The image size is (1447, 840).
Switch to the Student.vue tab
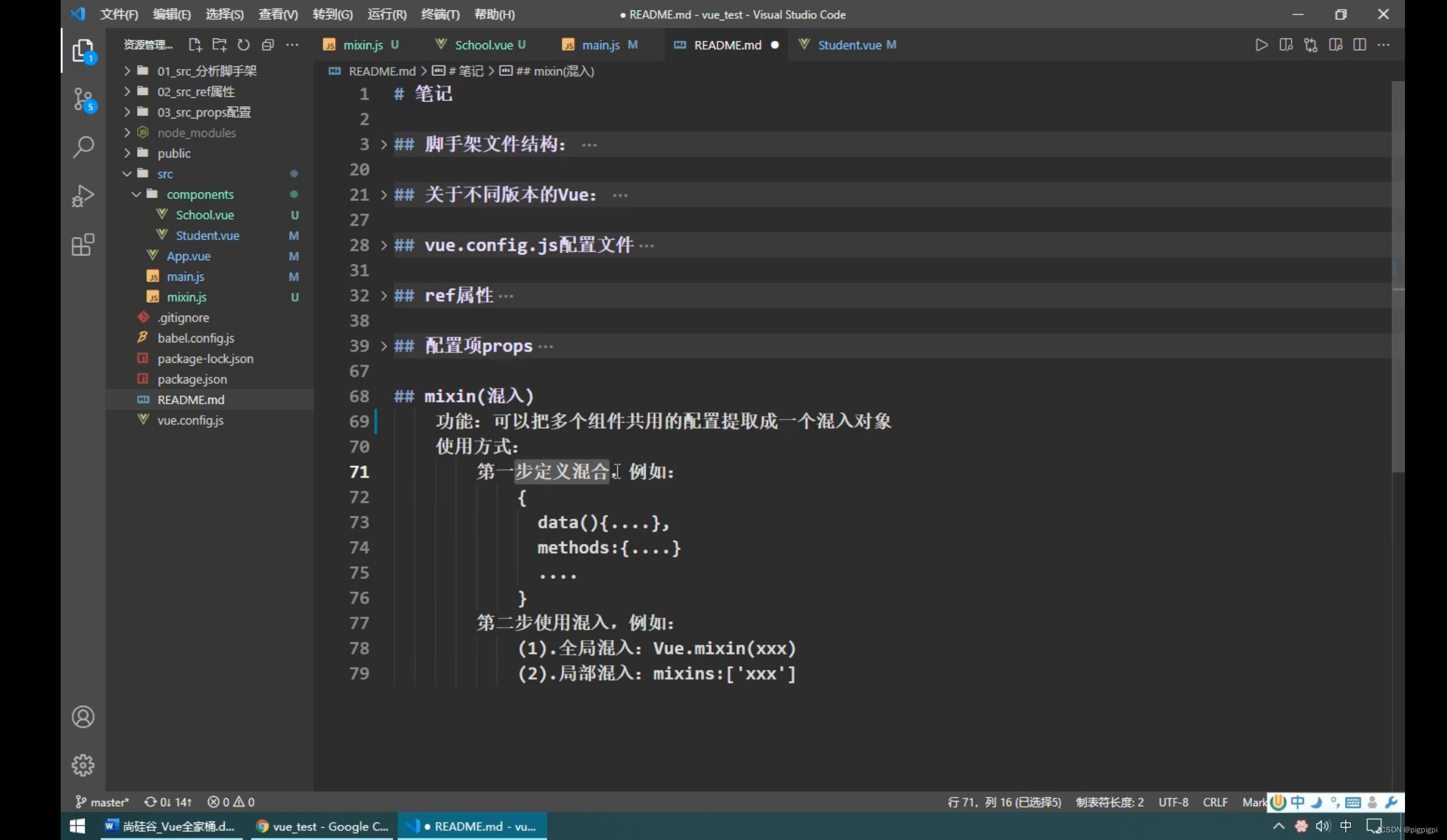[849, 45]
